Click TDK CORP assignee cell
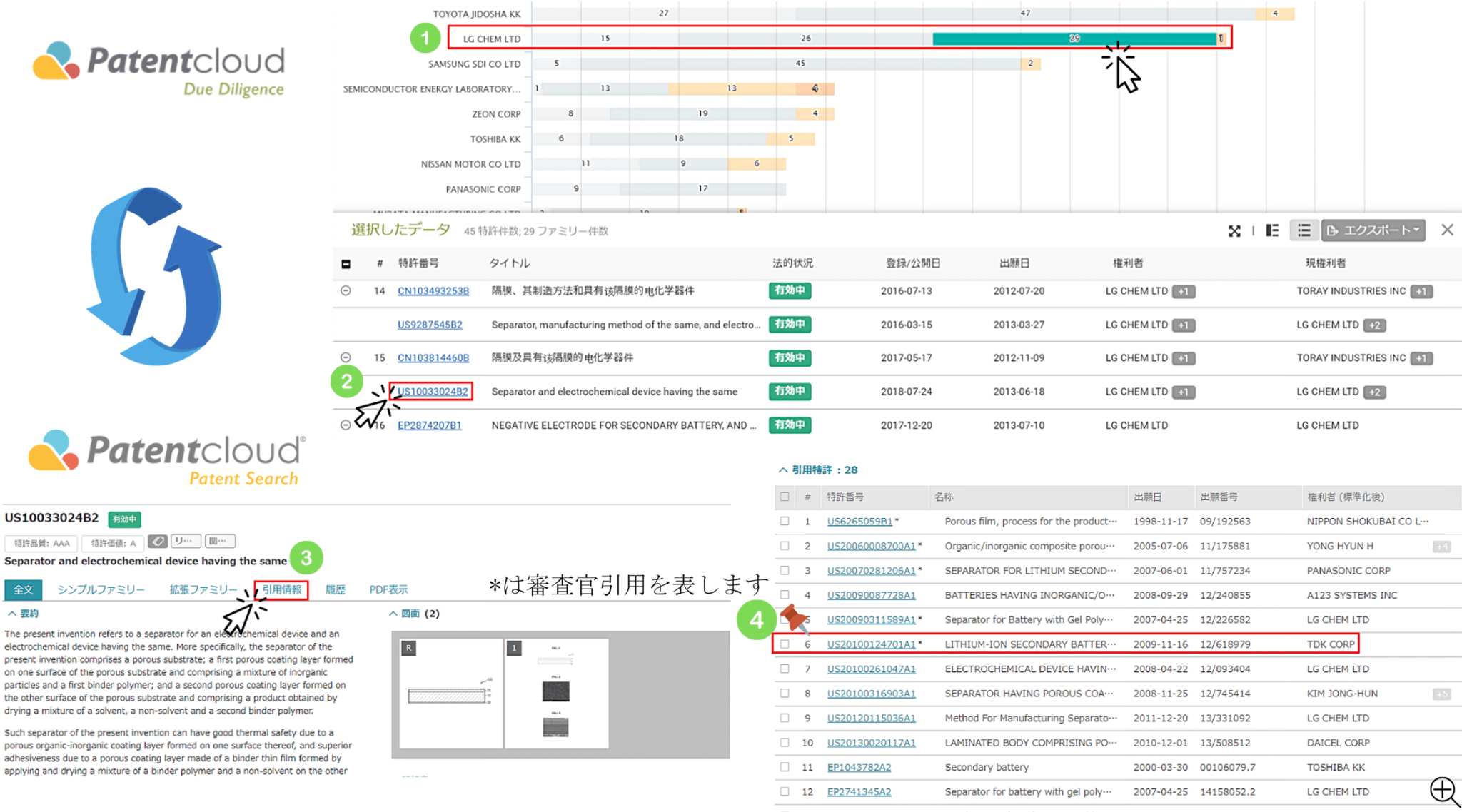The width and height of the screenshot is (1462, 812). [x=1330, y=644]
